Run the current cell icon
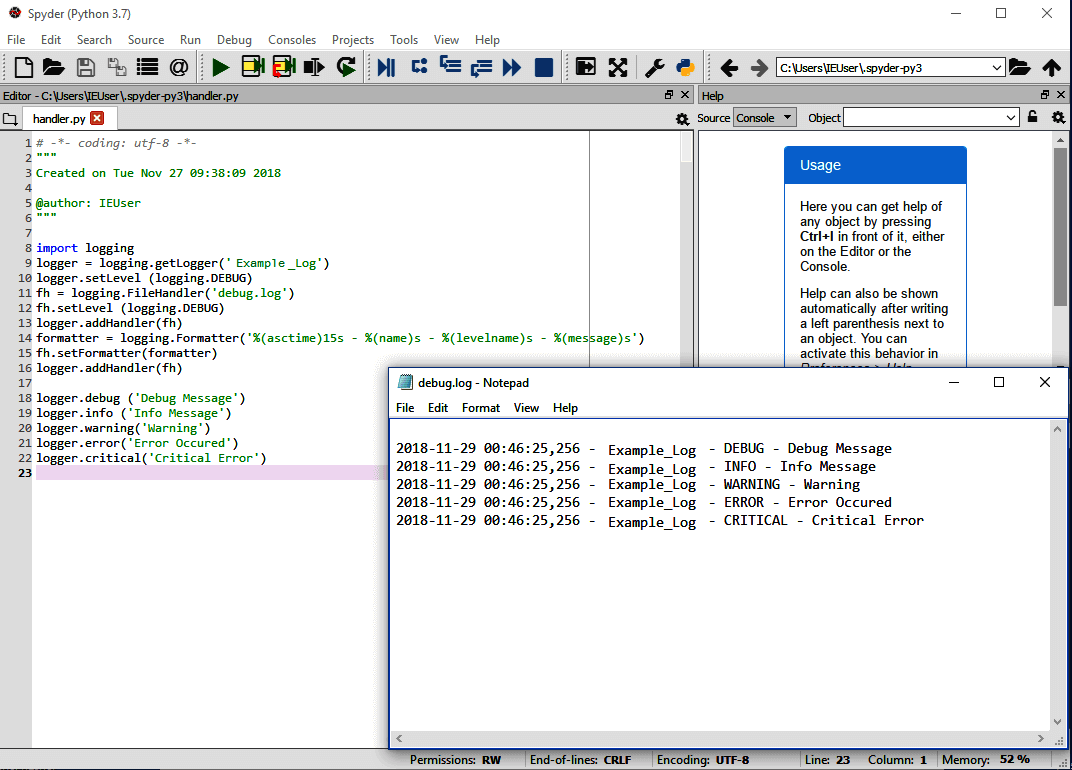Screen dimensions: 1072x770 [x=252, y=66]
